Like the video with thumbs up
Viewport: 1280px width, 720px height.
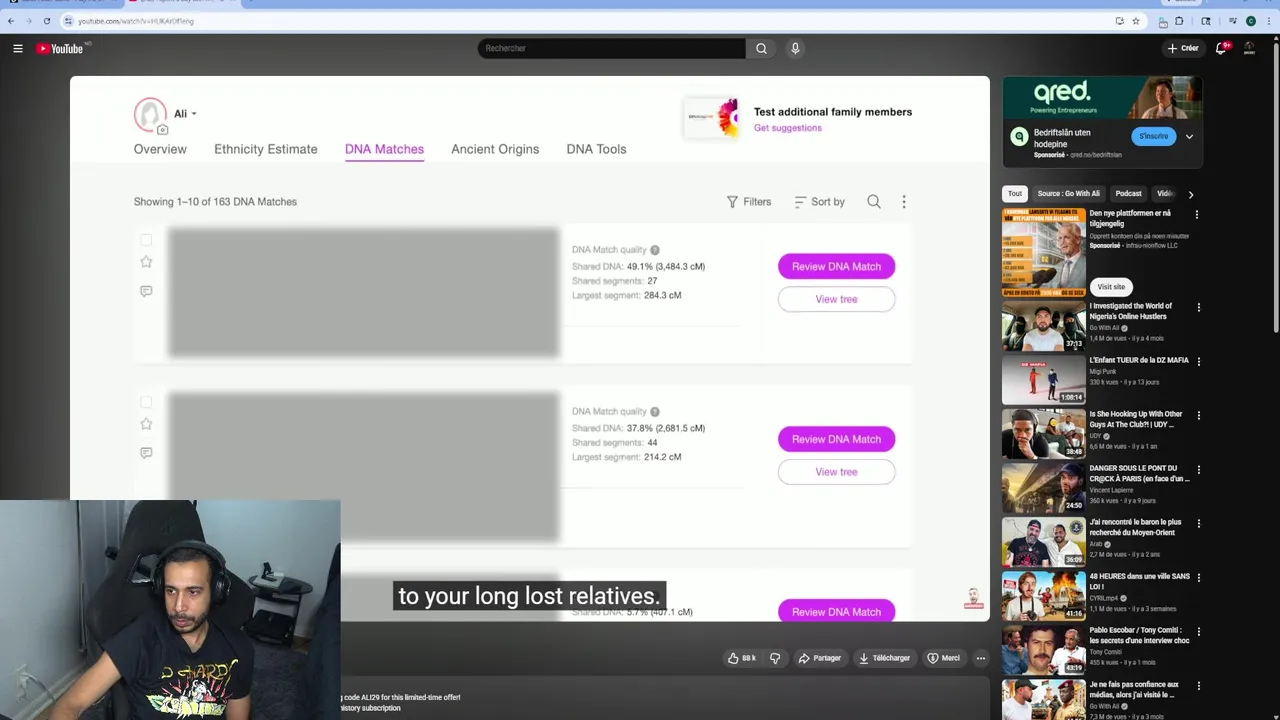point(742,658)
